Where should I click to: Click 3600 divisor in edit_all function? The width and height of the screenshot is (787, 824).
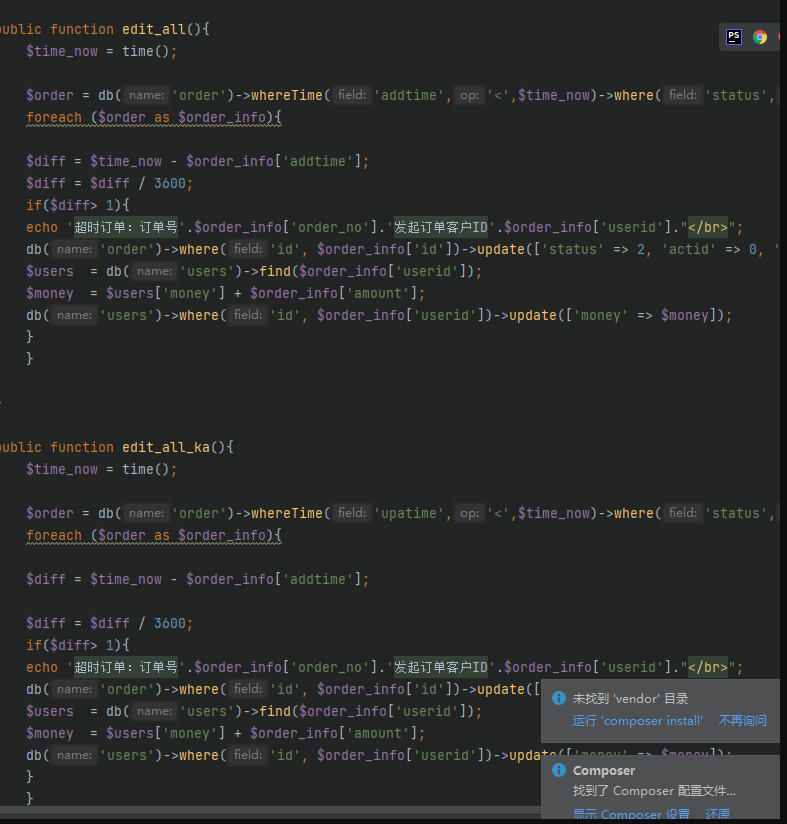coord(170,183)
